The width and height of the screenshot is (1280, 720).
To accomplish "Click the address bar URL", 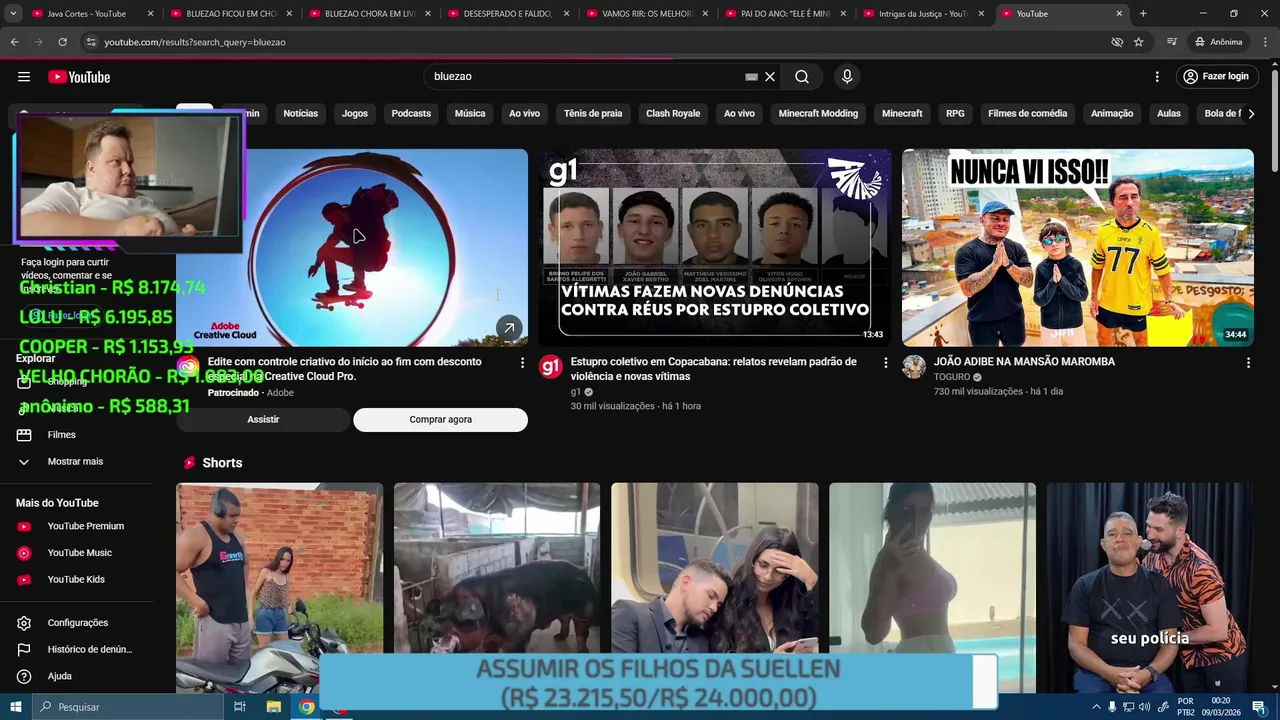I will [x=195, y=42].
